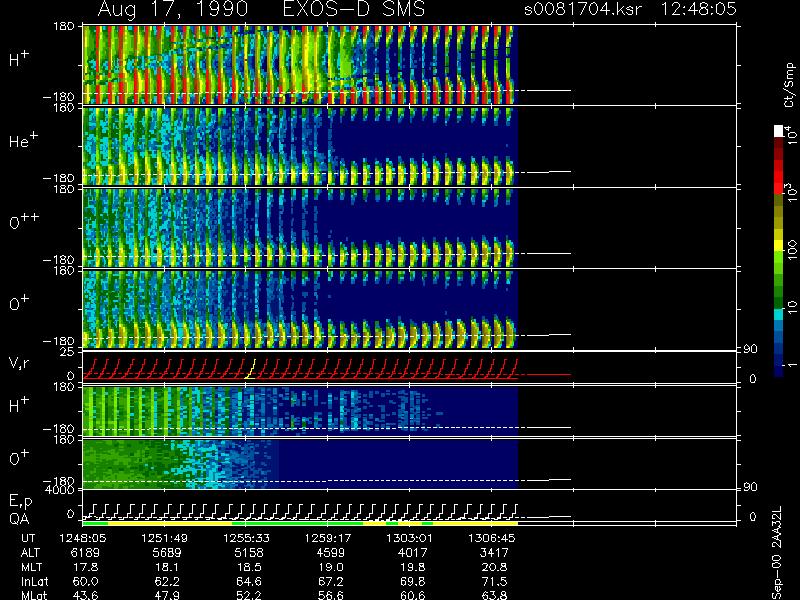Click the 'QA' row label

point(19,519)
